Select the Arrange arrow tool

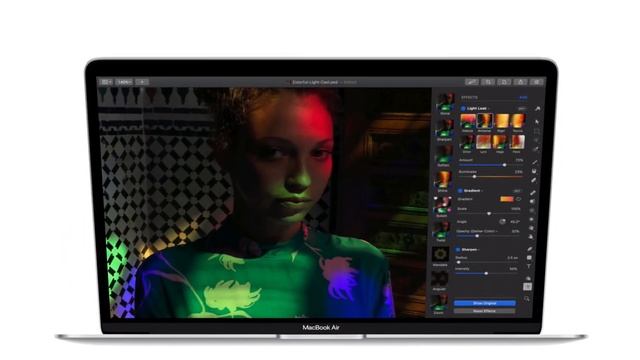537,122
